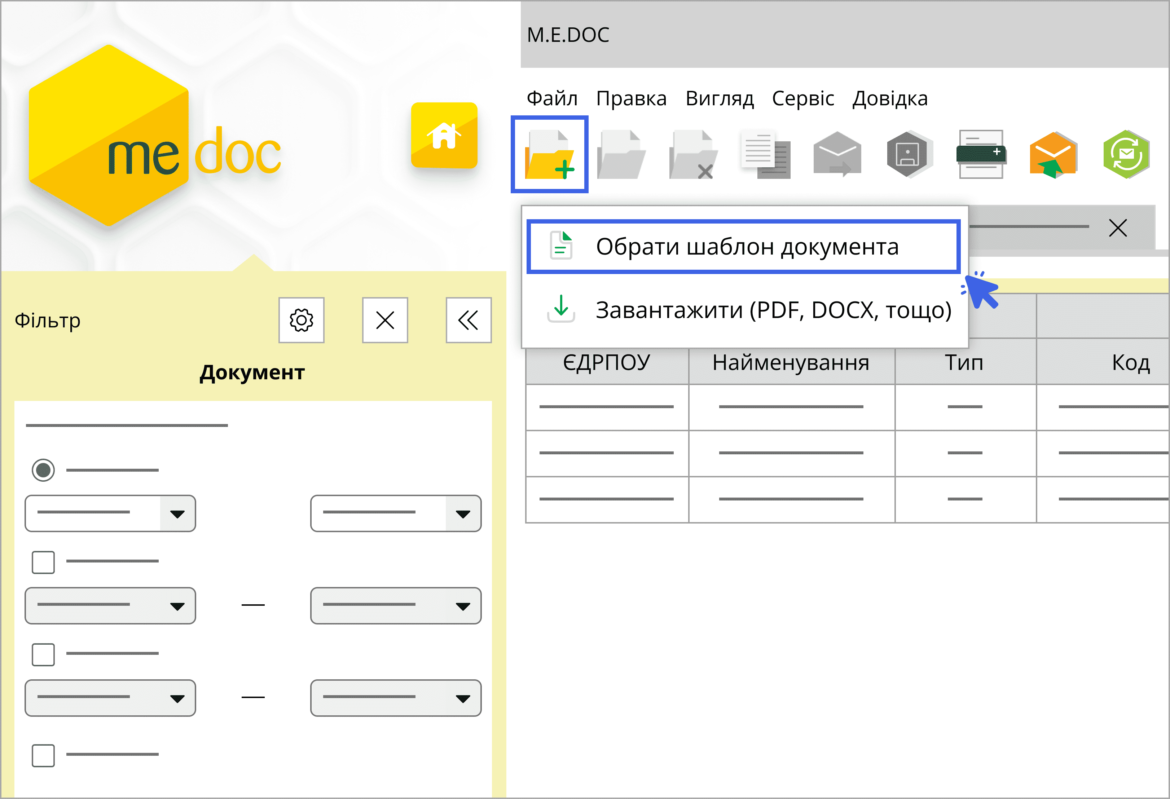Screen dimensions: 1170x799
Task: Click the delete document folder icon with X
Action: coord(692,154)
